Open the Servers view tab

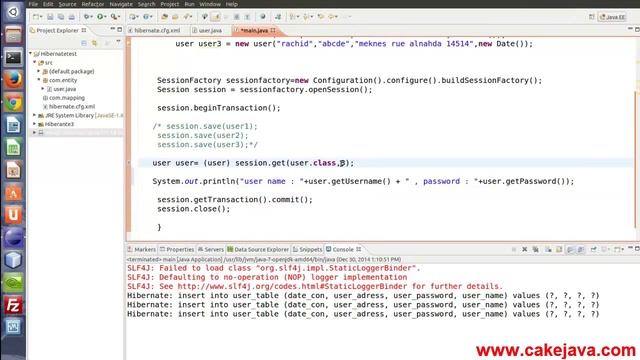tap(211, 249)
